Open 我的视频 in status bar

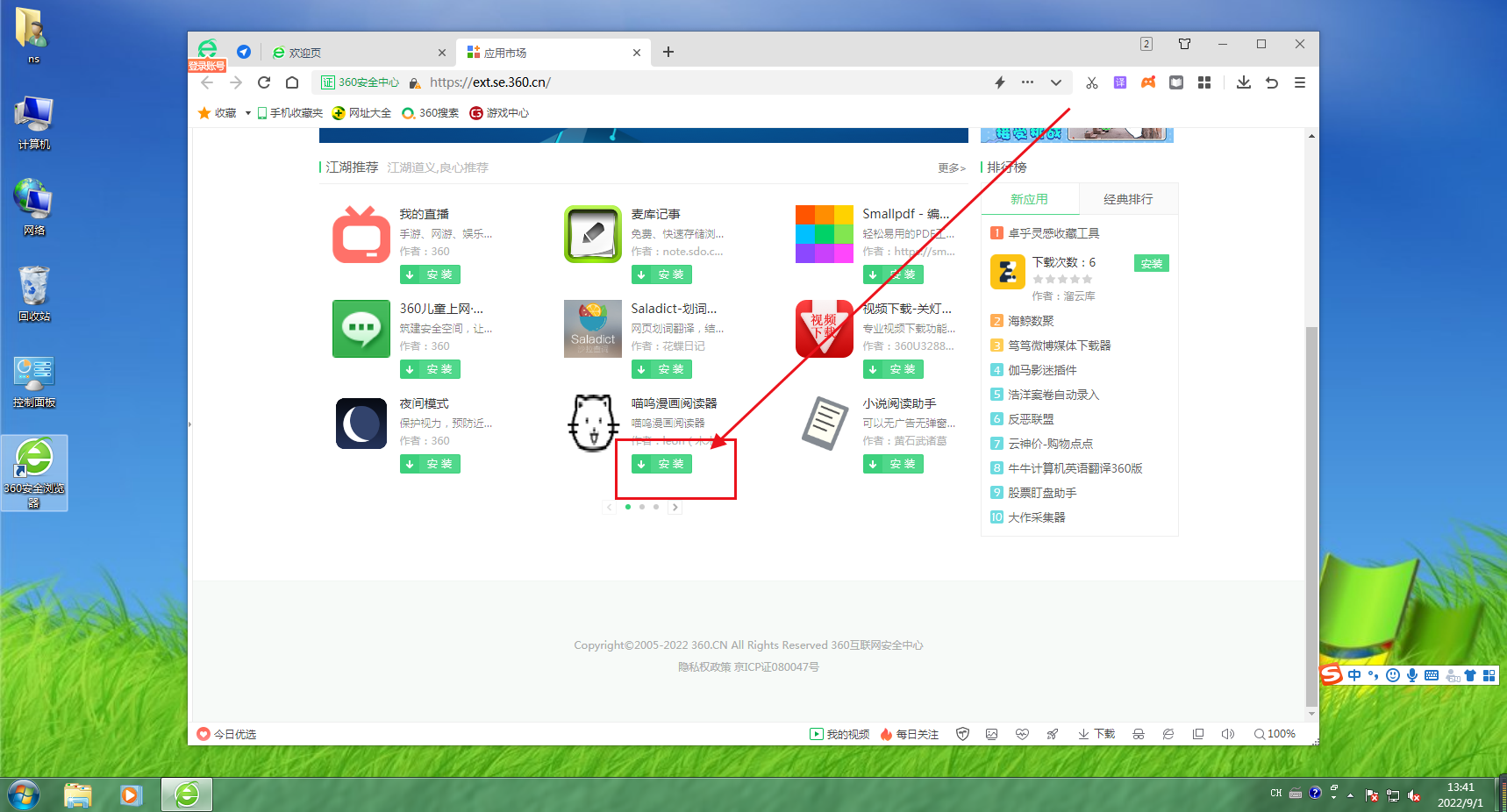(x=839, y=734)
